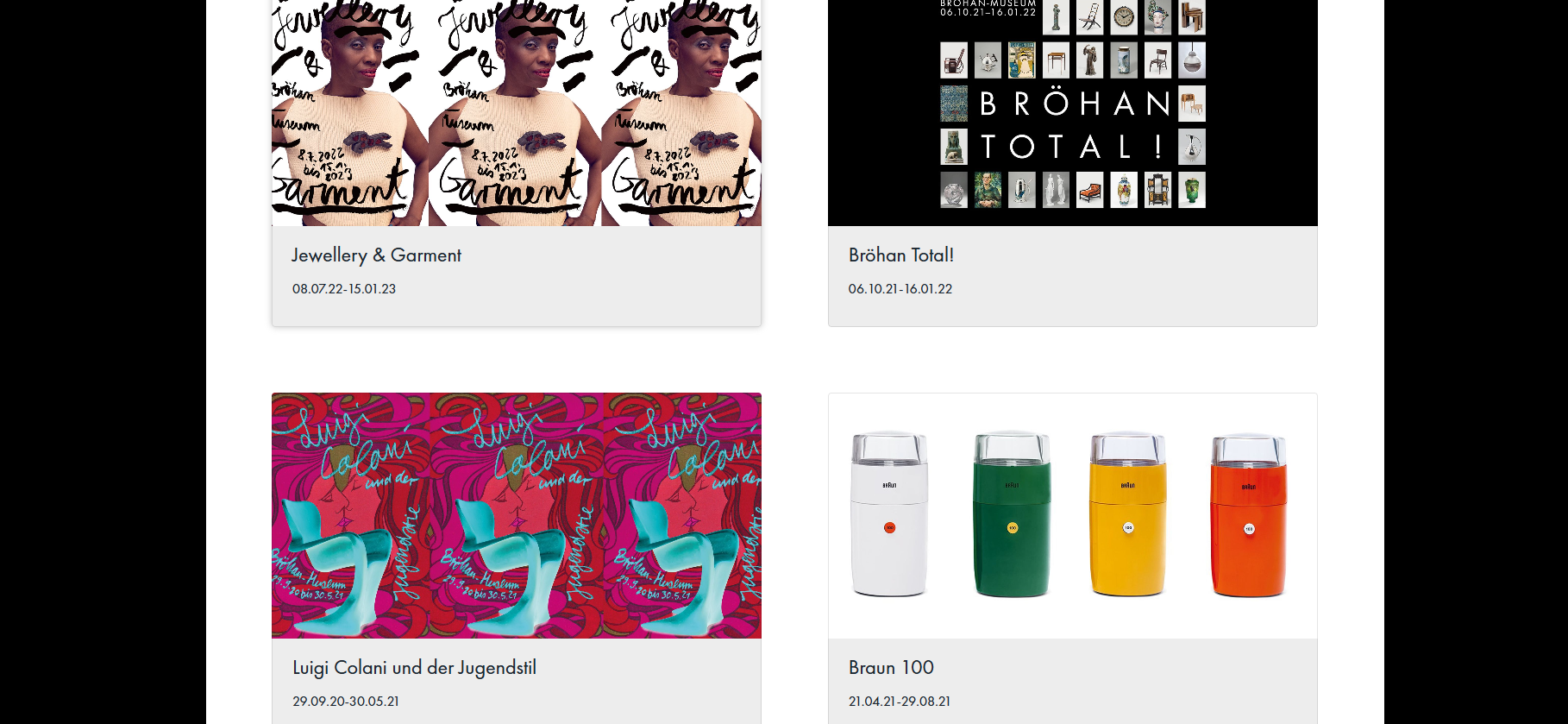The width and height of the screenshot is (1568, 724).
Task: Click the date 21.04.21-29.08.21
Action: click(x=900, y=702)
